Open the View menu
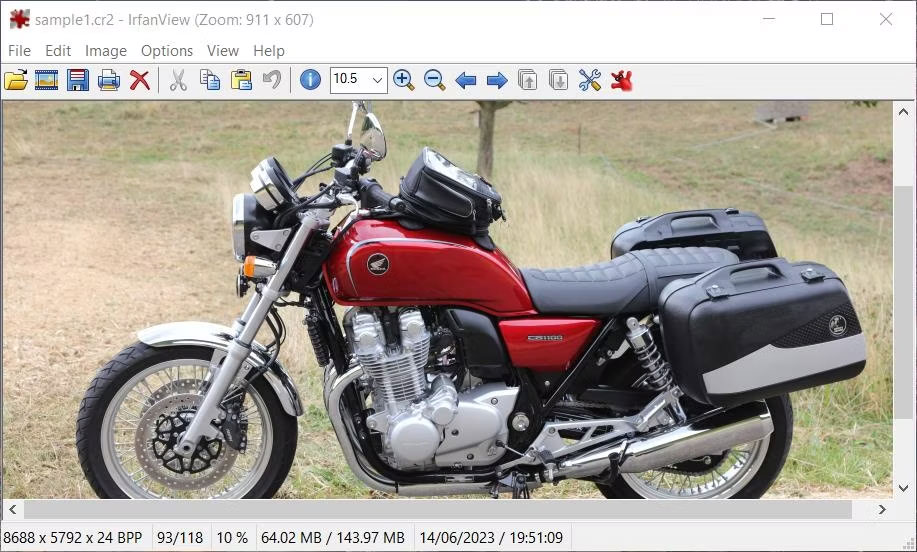 coord(222,51)
